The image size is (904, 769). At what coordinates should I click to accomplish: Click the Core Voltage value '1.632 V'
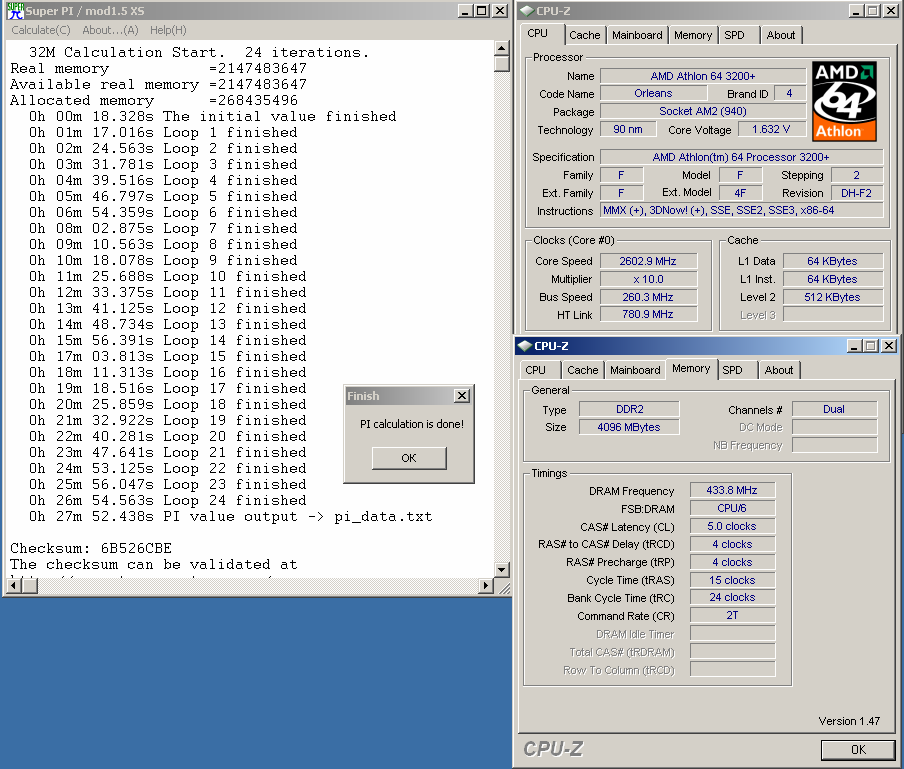(x=771, y=129)
